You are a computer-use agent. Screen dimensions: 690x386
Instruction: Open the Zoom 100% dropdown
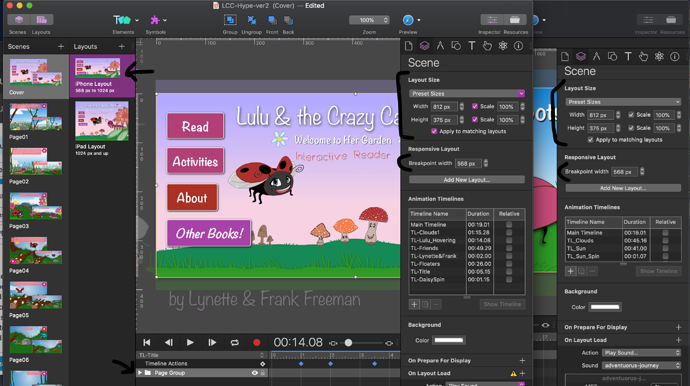369,20
